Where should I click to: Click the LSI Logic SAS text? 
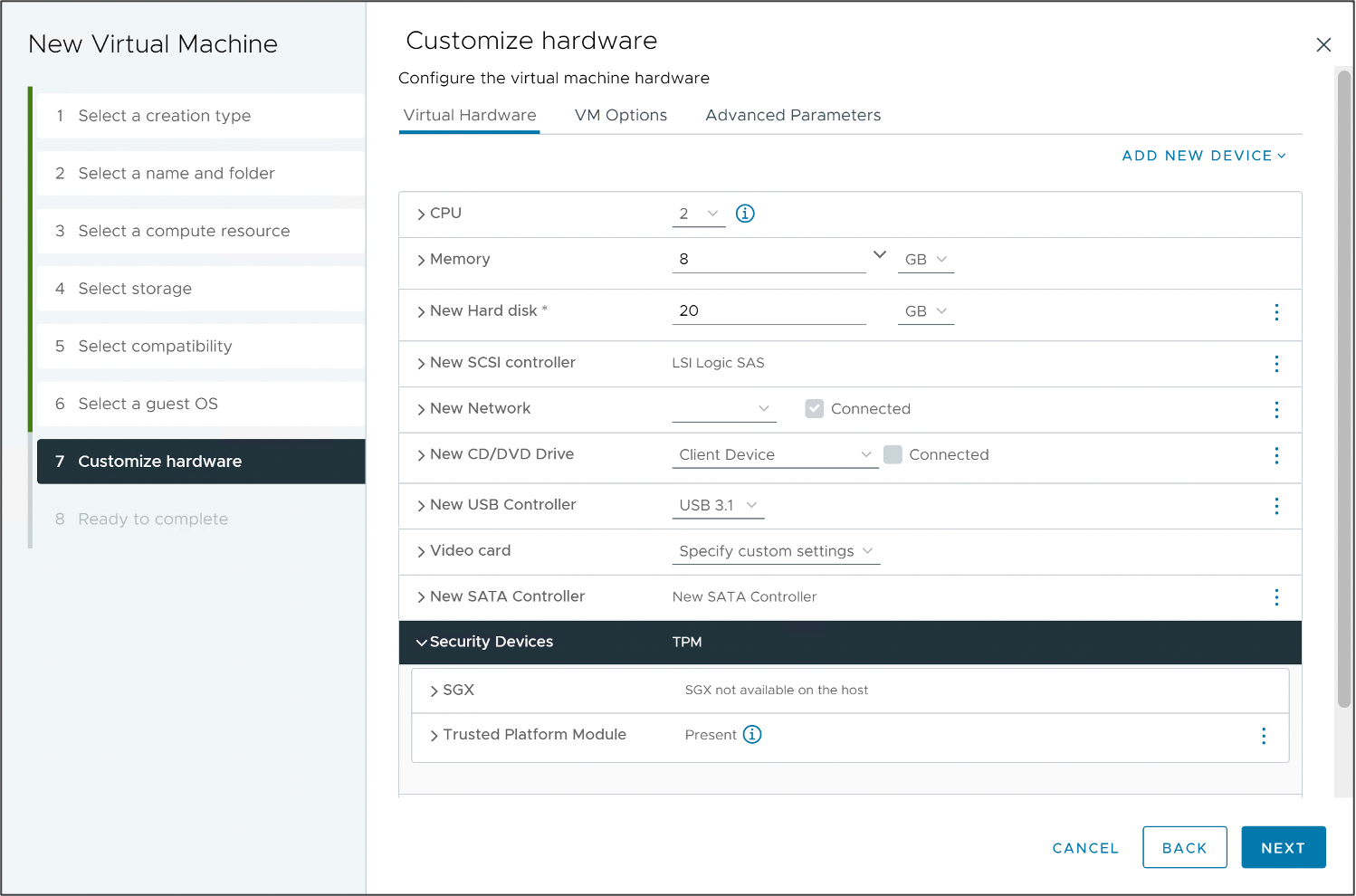tap(719, 363)
